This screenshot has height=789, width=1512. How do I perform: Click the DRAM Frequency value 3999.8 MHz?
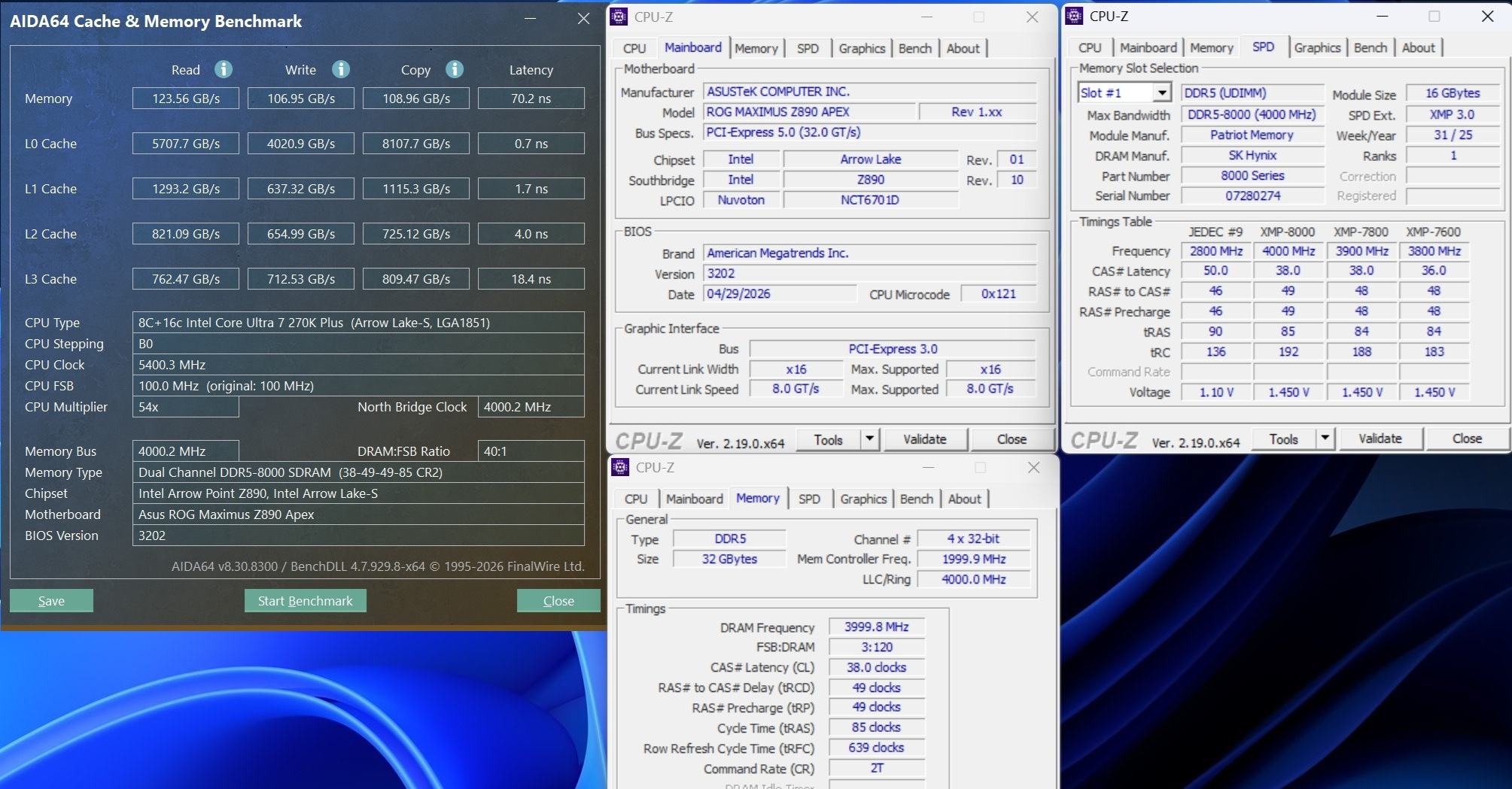[876, 627]
